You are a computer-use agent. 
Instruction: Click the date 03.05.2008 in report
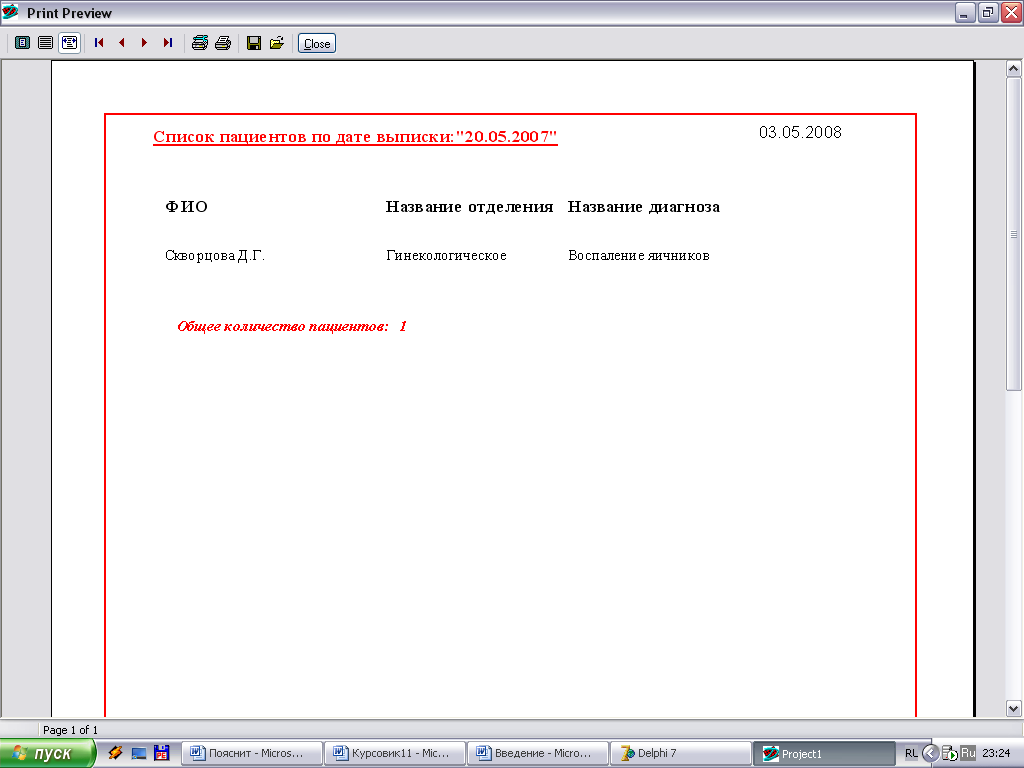[x=800, y=133]
